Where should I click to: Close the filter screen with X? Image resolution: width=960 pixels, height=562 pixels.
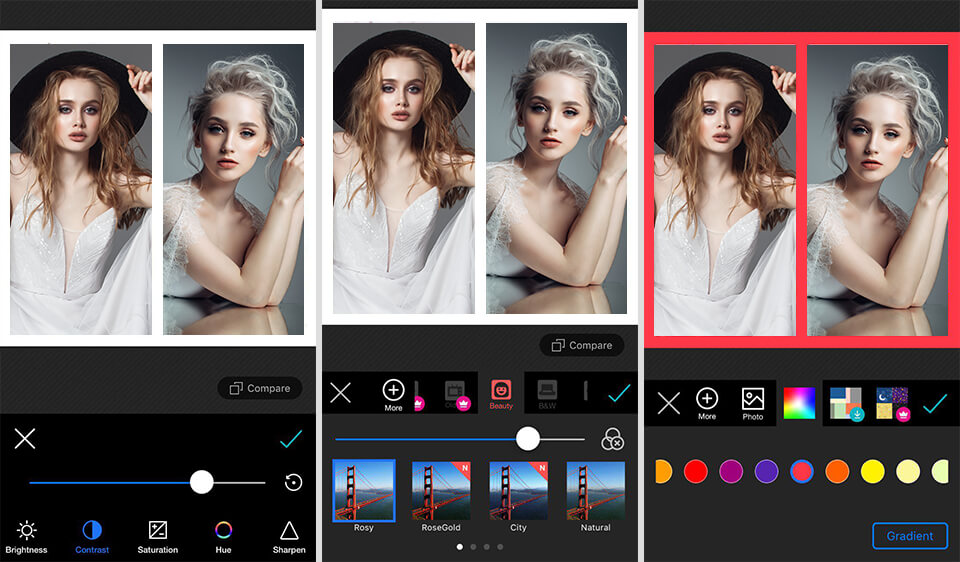(x=340, y=392)
